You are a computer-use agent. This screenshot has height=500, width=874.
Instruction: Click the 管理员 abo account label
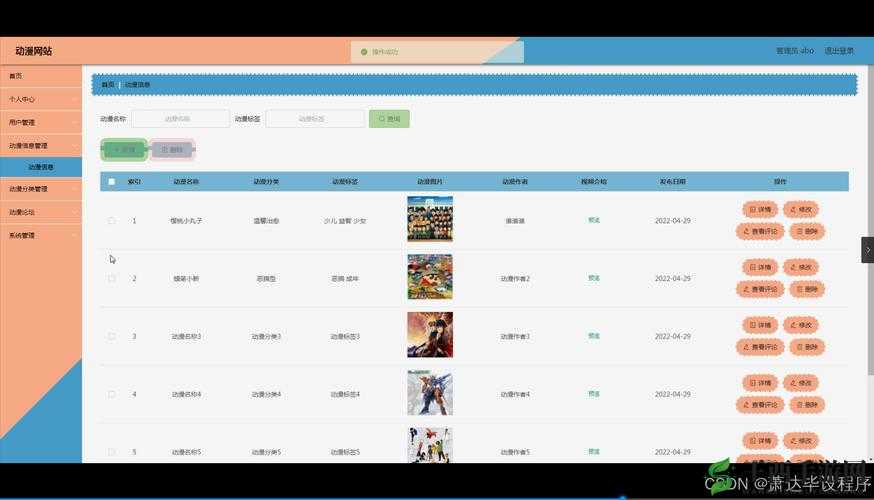[x=795, y=51]
